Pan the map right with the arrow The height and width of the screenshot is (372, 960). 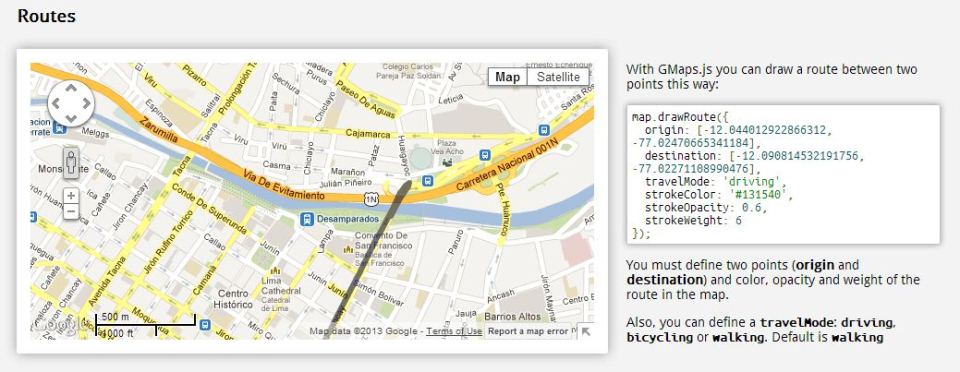[86, 103]
